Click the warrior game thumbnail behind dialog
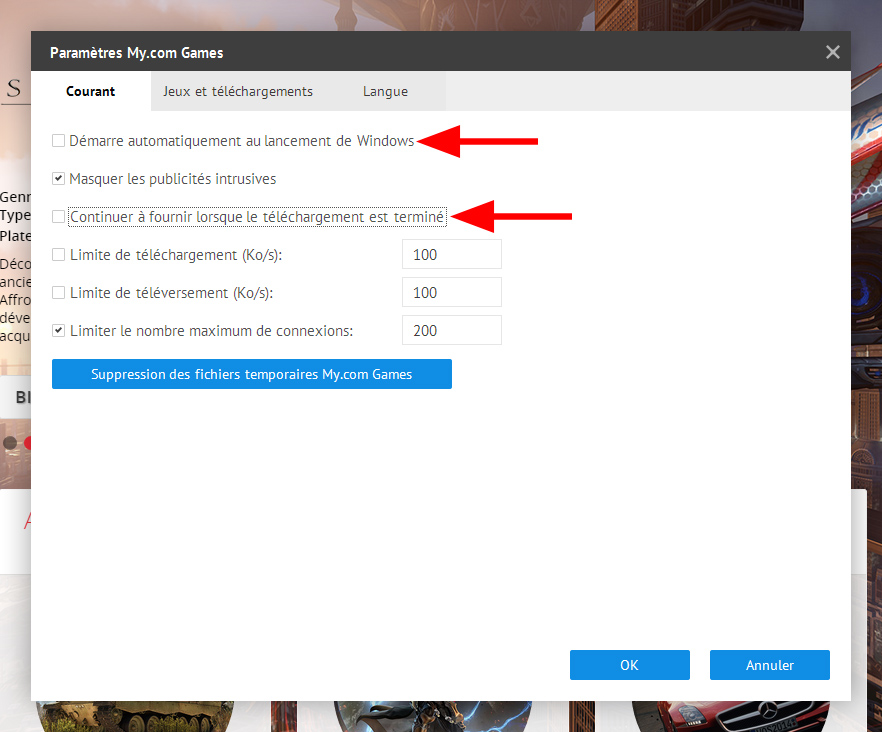Screen dimensions: 882x732 coord(433,716)
